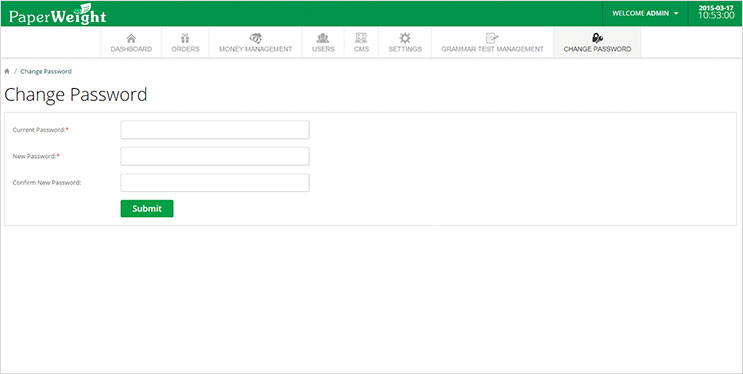This screenshot has height=374, width=743.
Task: Click the green Submit button
Action: (147, 209)
